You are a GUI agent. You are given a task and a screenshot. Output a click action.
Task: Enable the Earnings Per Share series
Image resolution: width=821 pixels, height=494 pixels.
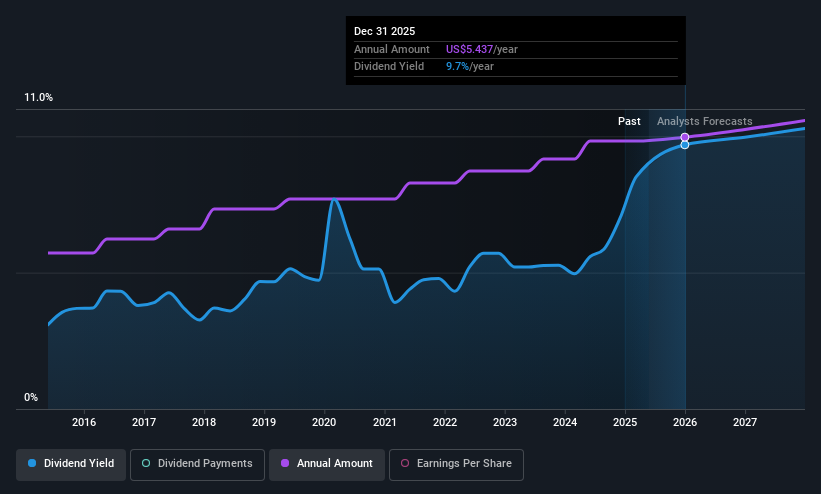tap(456, 464)
